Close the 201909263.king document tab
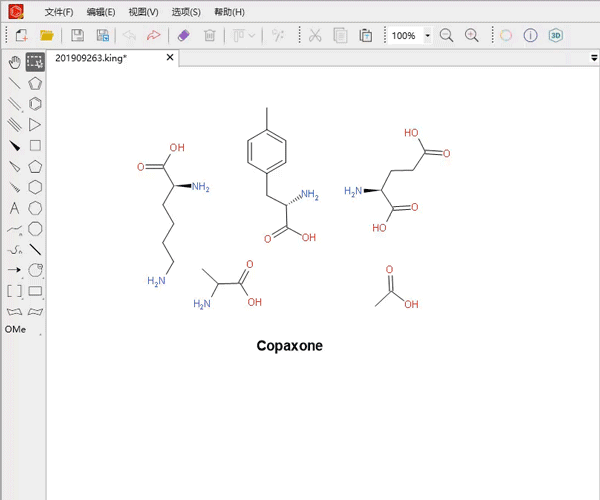 tap(170, 57)
